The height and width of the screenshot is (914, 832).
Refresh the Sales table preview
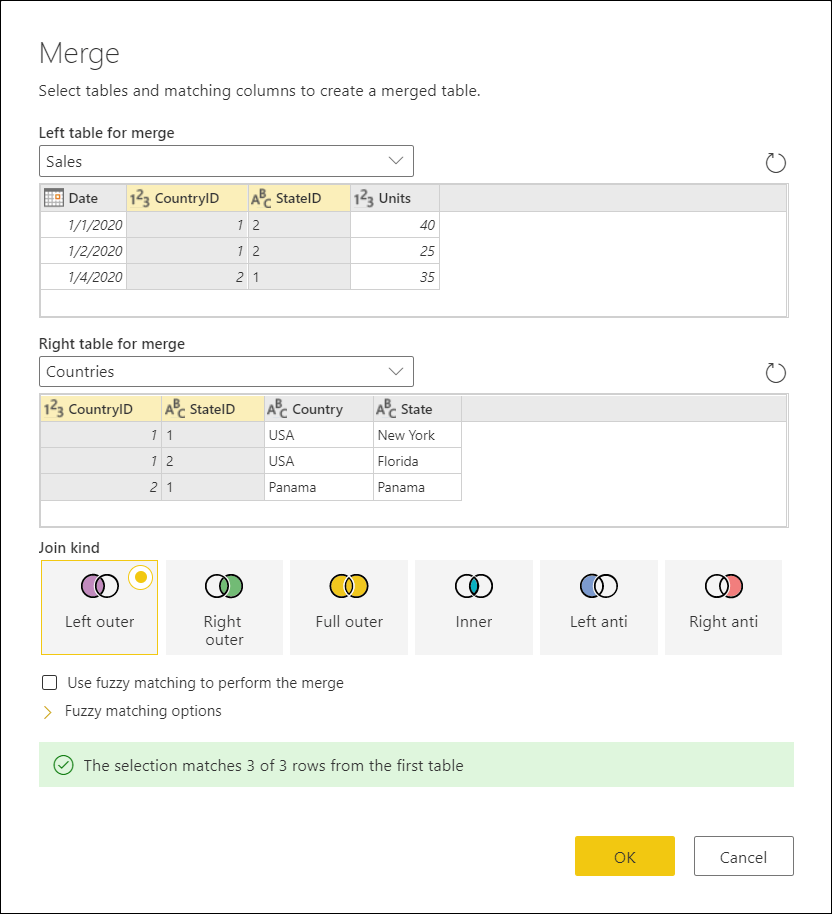click(776, 161)
